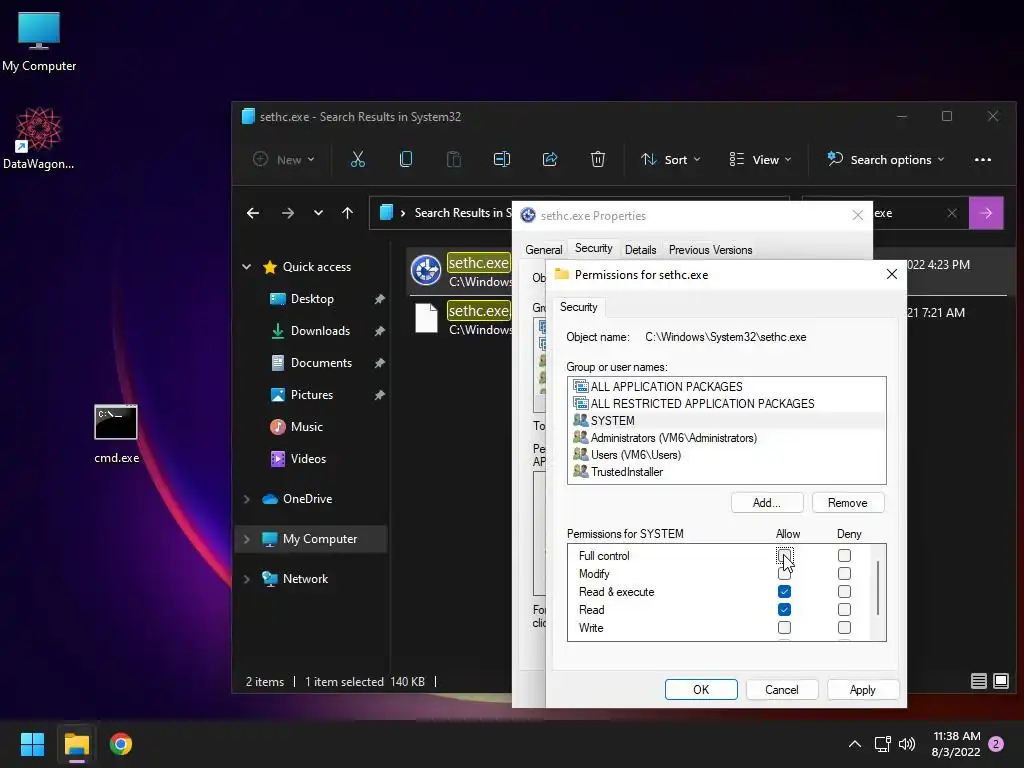
Task: Switch to details view icon in status bar
Action: [978, 681]
